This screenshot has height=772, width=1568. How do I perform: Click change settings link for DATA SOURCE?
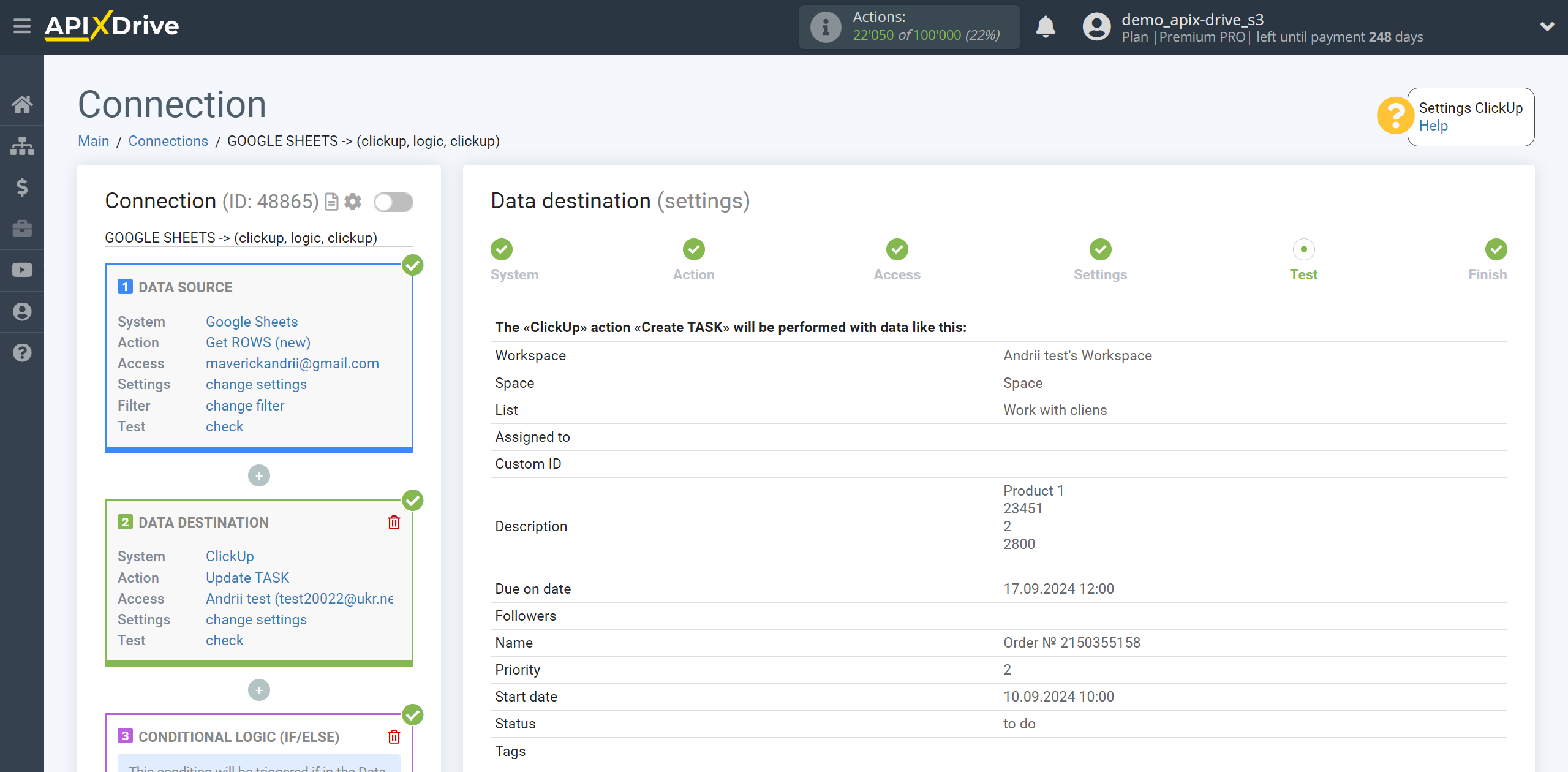pos(256,384)
